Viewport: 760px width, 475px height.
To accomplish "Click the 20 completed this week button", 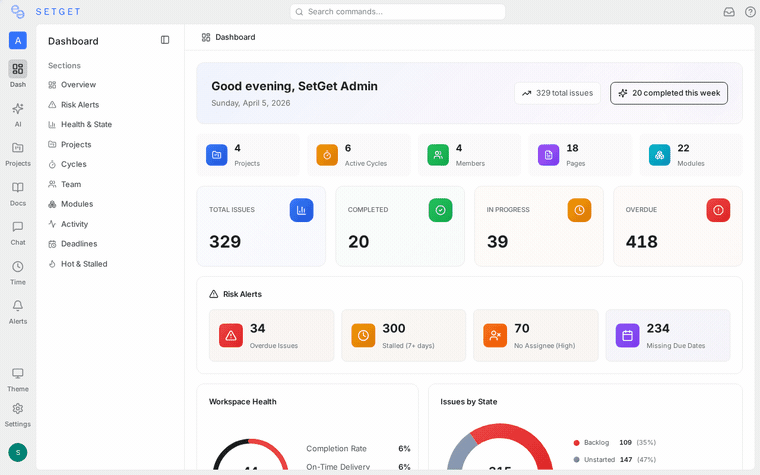I will [x=669, y=93].
